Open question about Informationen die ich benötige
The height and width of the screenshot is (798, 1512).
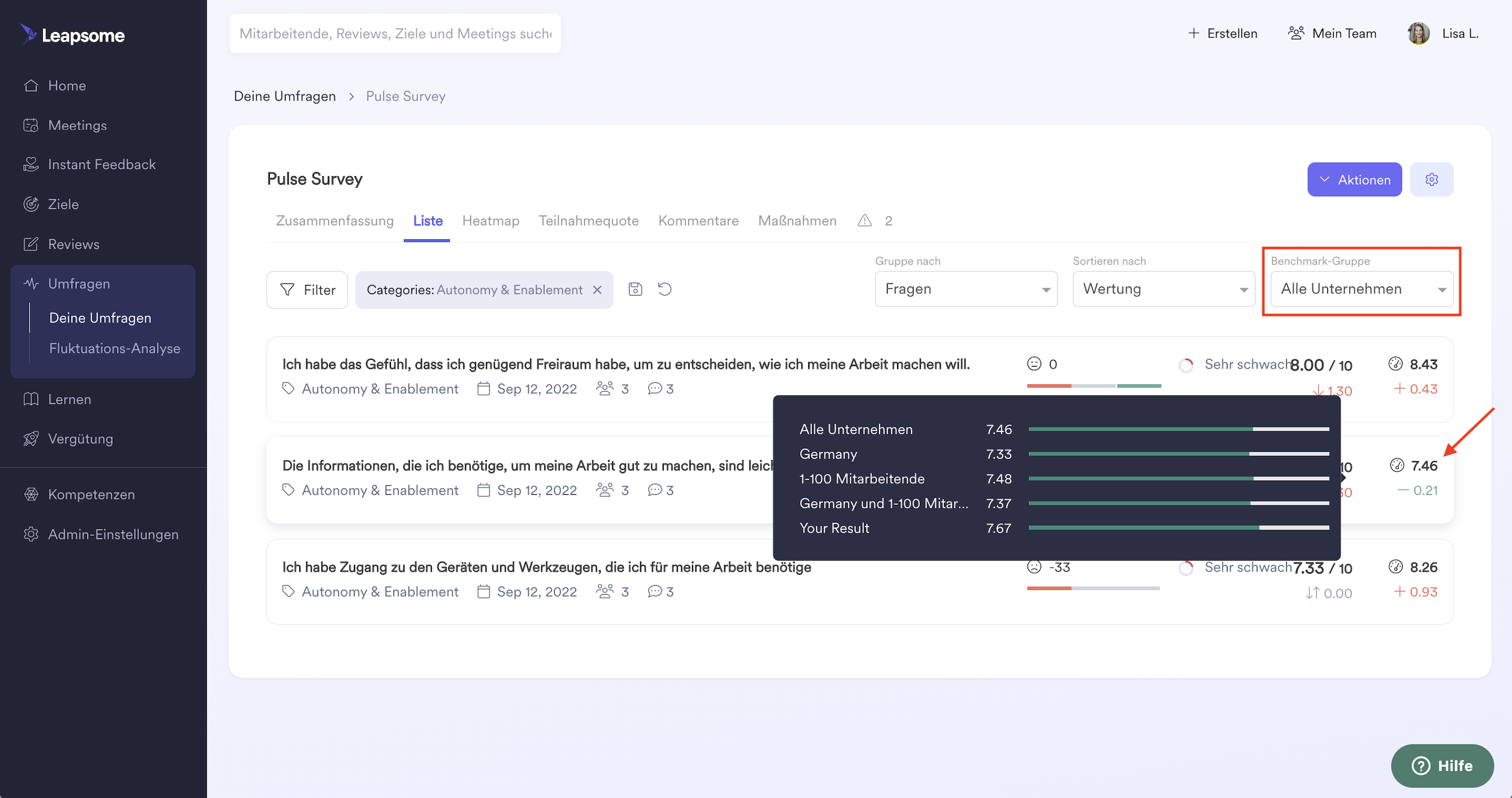528,466
